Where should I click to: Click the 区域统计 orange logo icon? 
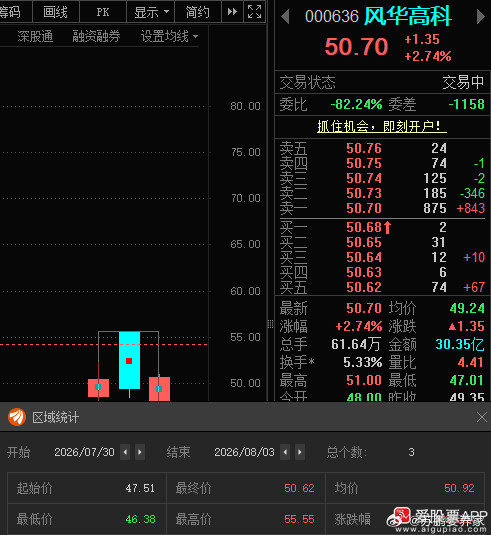coord(17,417)
